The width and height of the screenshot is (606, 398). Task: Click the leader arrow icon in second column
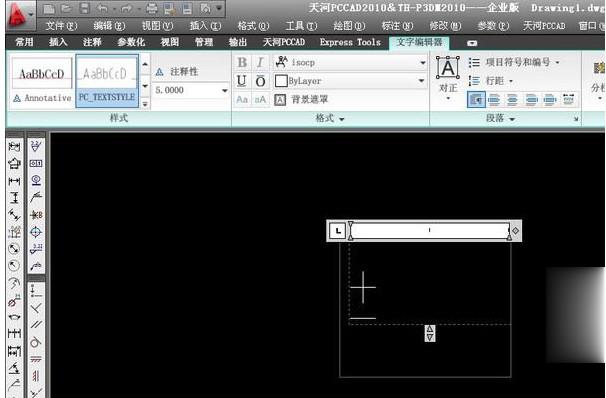click(x=36, y=198)
